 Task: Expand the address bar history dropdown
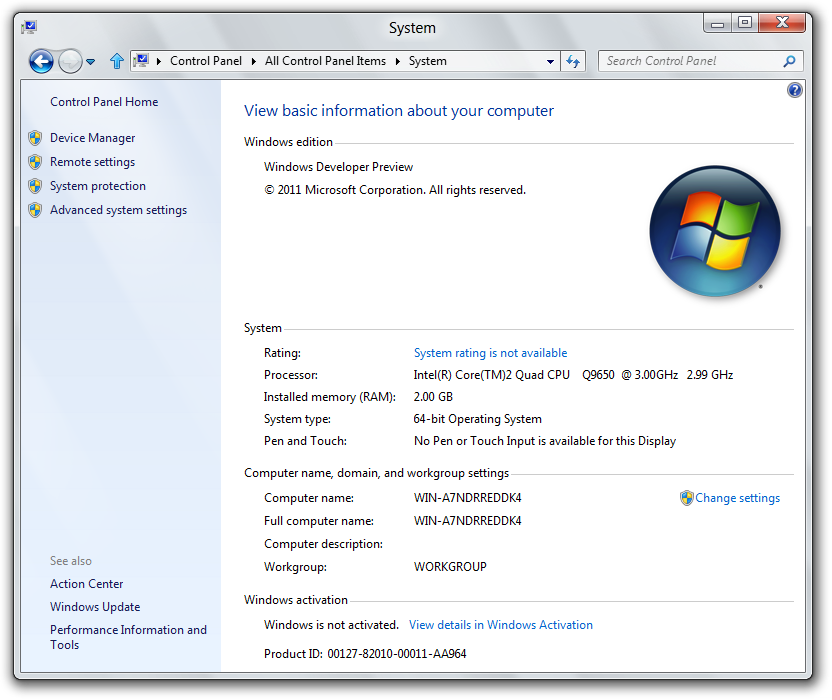550,61
